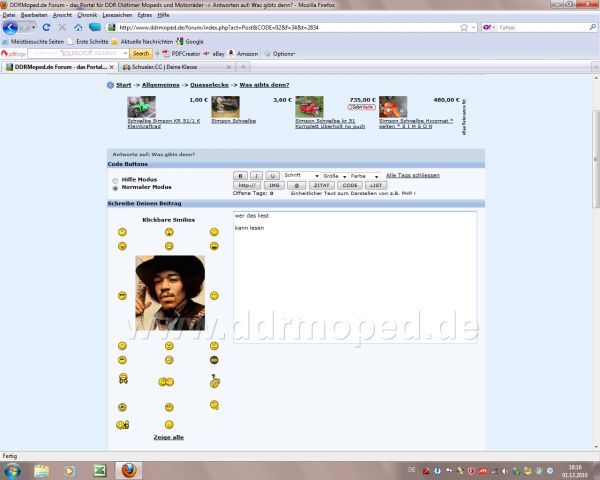This screenshot has width=600, height=480.
Task: Open Excel from the Windows taskbar
Action: pyautogui.click(x=100, y=469)
